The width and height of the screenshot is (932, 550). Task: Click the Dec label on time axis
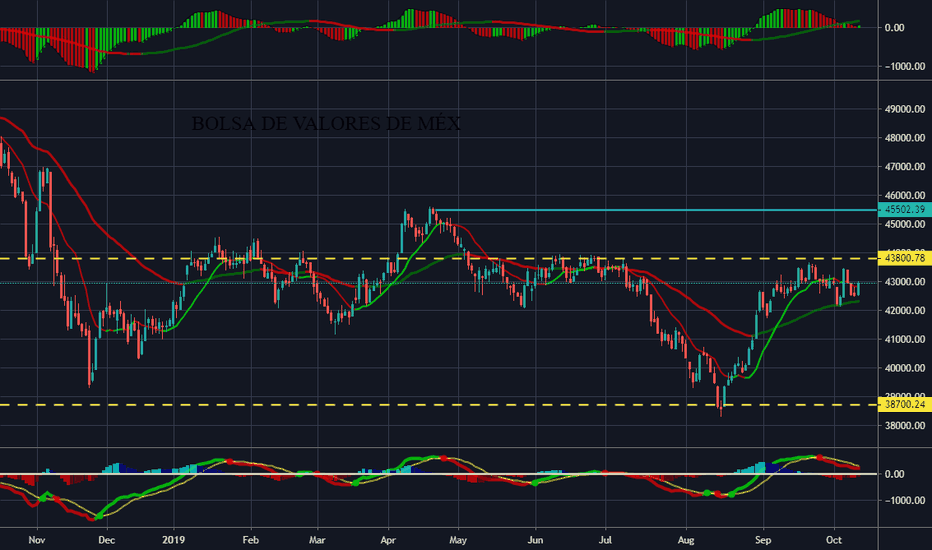106,540
